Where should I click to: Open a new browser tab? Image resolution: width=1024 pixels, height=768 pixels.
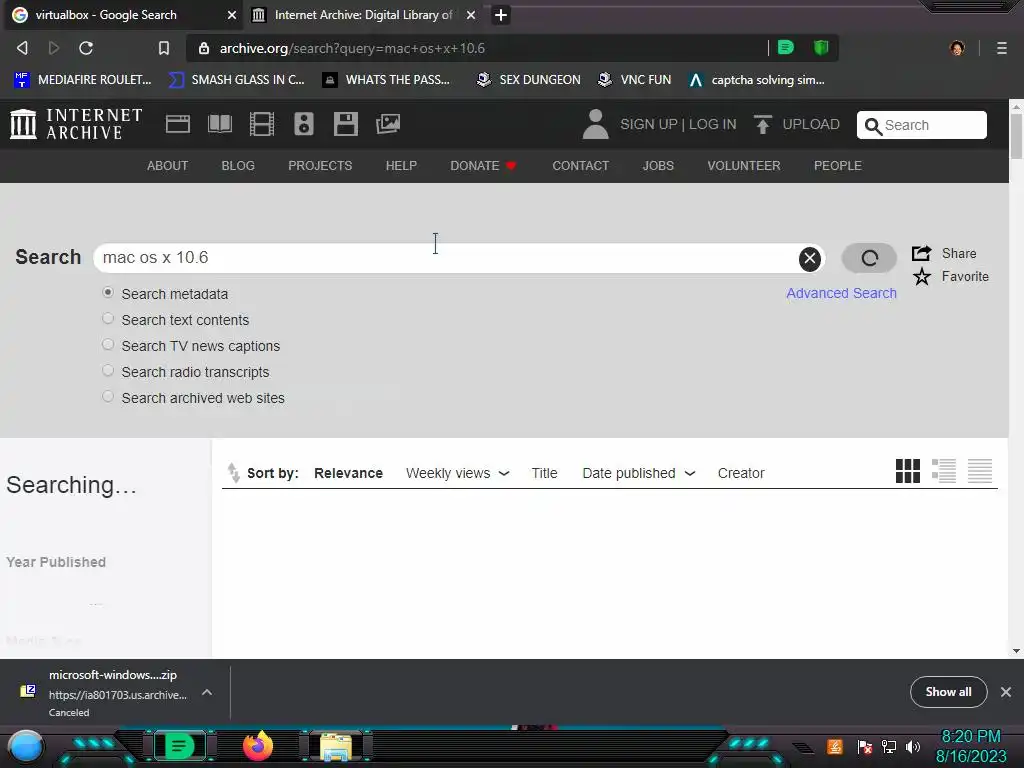point(500,15)
